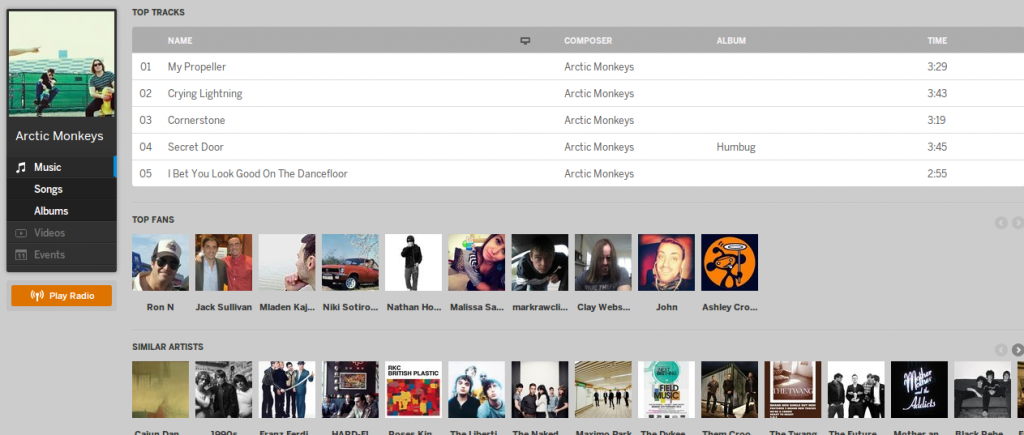This screenshot has height=435, width=1024.
Task: Select I Bet You Look Good On The Dancefloor
Action: coord(257,174)
